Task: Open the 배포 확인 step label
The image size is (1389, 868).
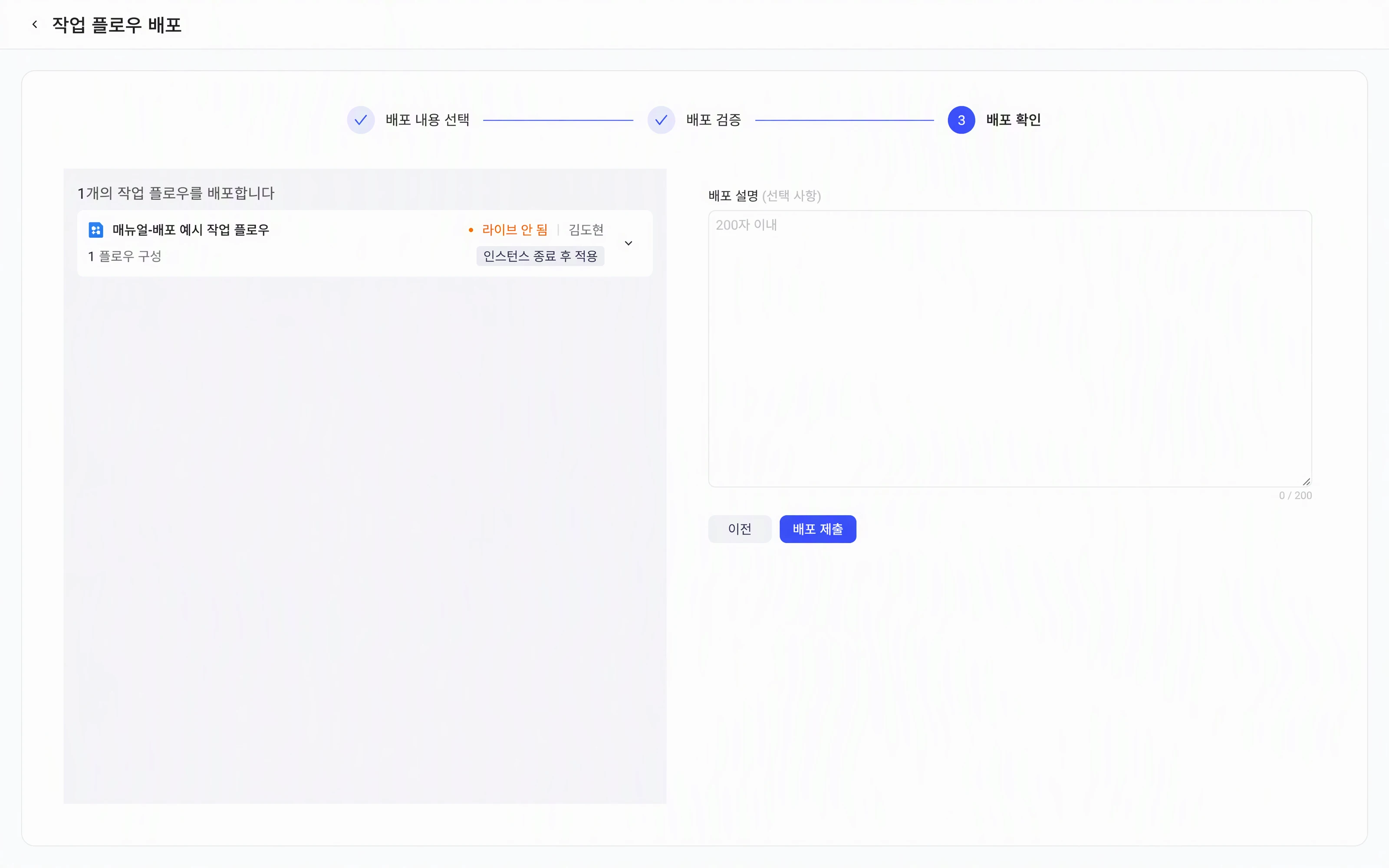Action: pos(1014,120)
